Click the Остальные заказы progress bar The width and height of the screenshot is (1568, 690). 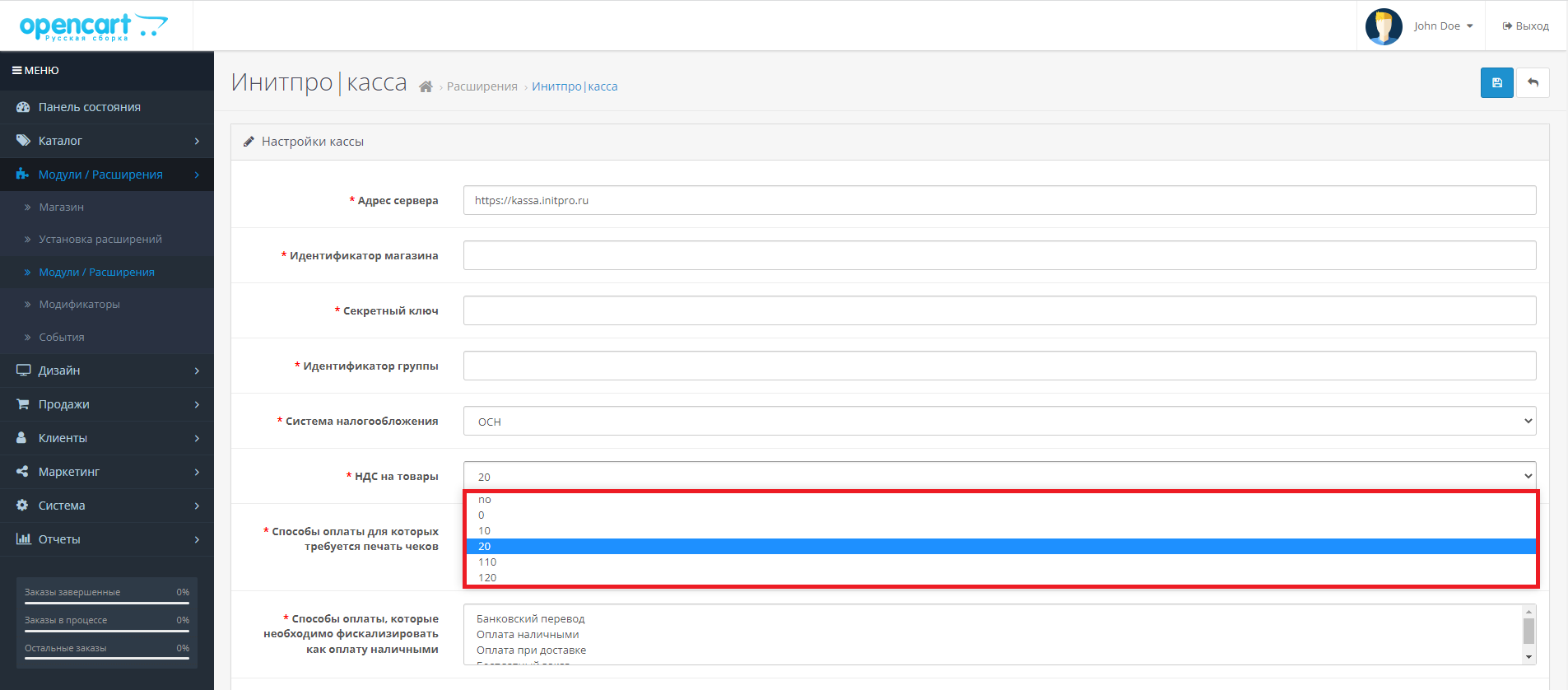(x=107, y=659)
